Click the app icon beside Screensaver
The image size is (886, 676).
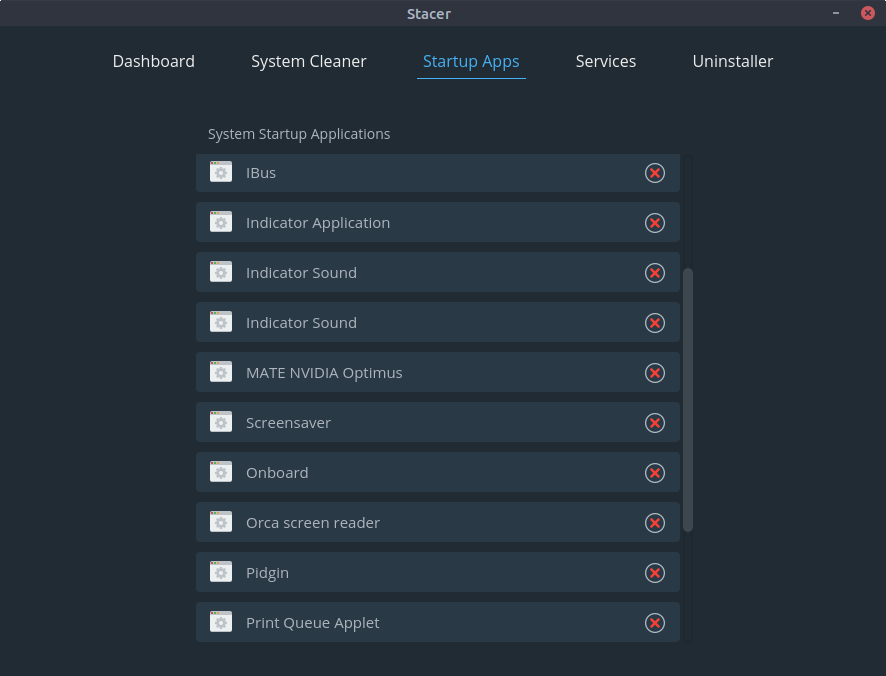(x=221, y=422)
